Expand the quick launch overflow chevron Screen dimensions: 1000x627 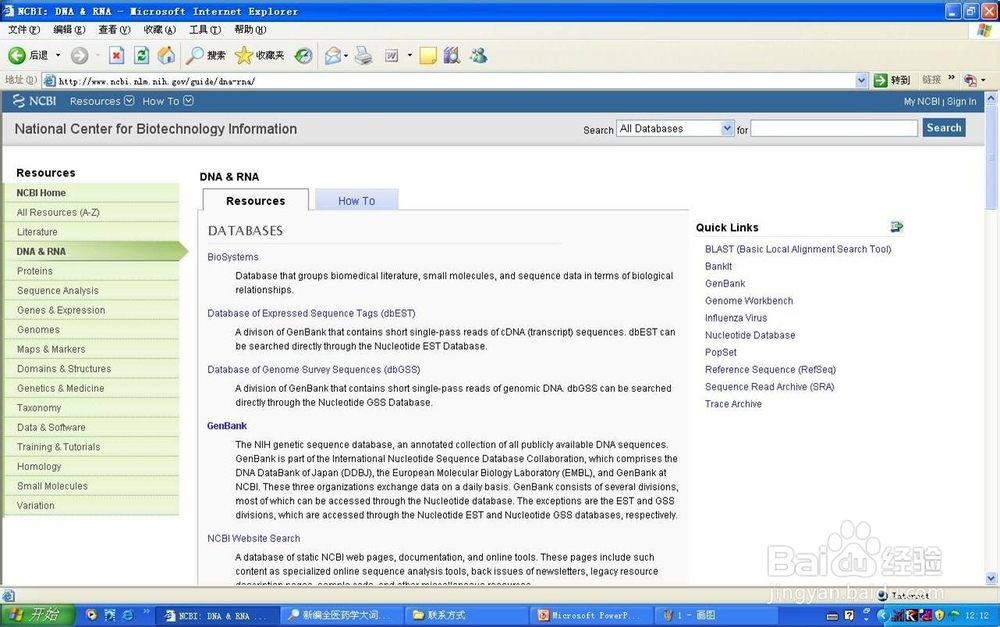(146, 613)
